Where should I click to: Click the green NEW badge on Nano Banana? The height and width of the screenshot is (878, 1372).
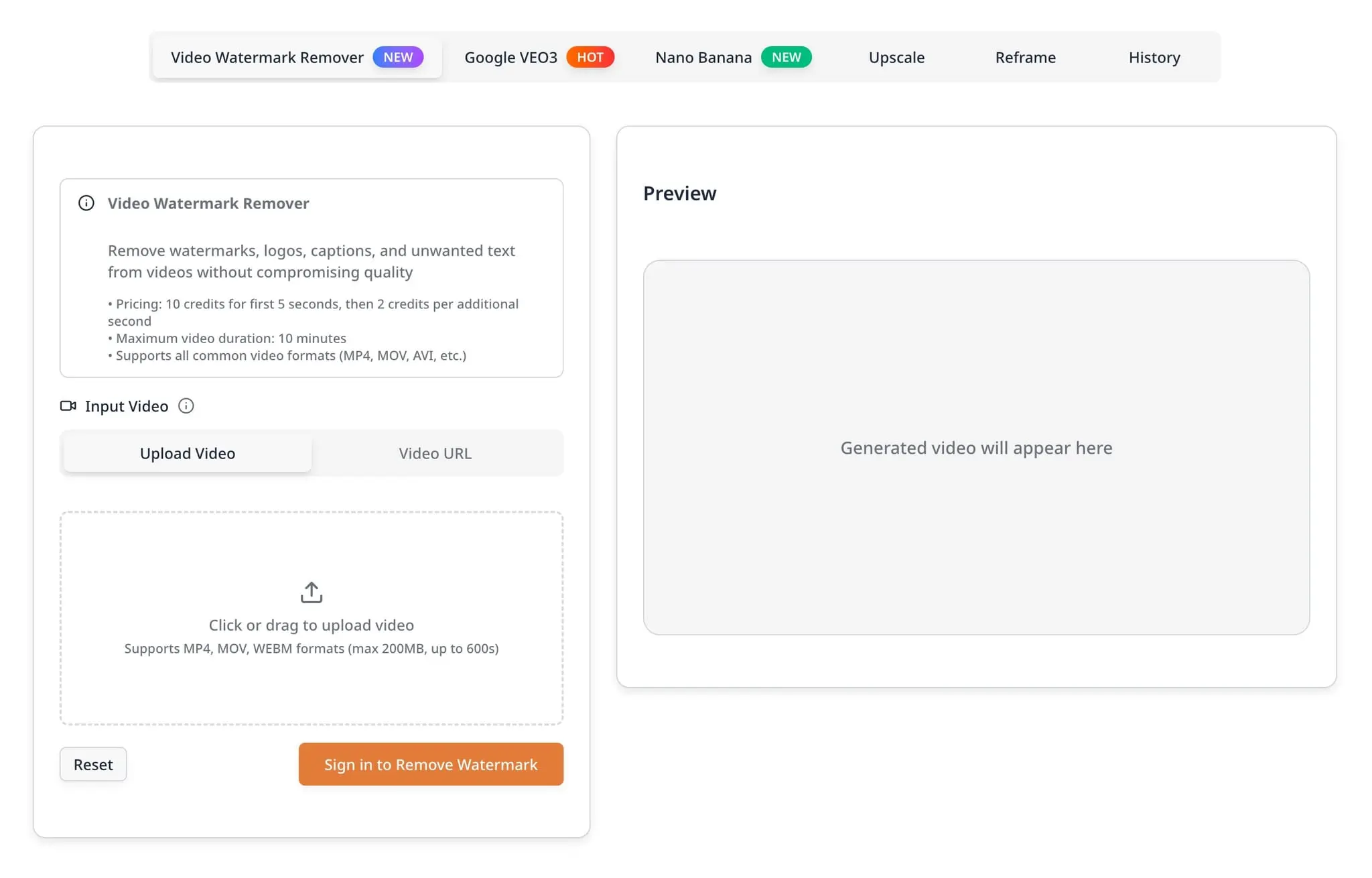(786, 58)
